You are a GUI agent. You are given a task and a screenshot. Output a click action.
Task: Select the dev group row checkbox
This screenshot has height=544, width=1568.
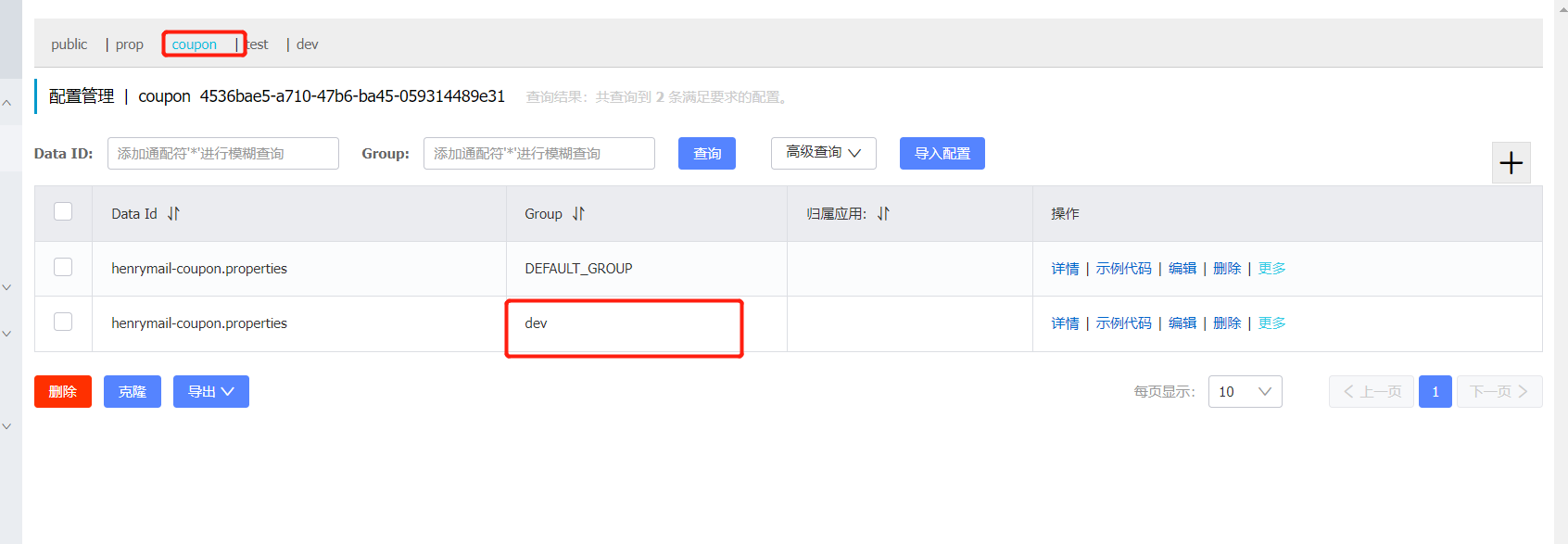click(x=63, y=322)
